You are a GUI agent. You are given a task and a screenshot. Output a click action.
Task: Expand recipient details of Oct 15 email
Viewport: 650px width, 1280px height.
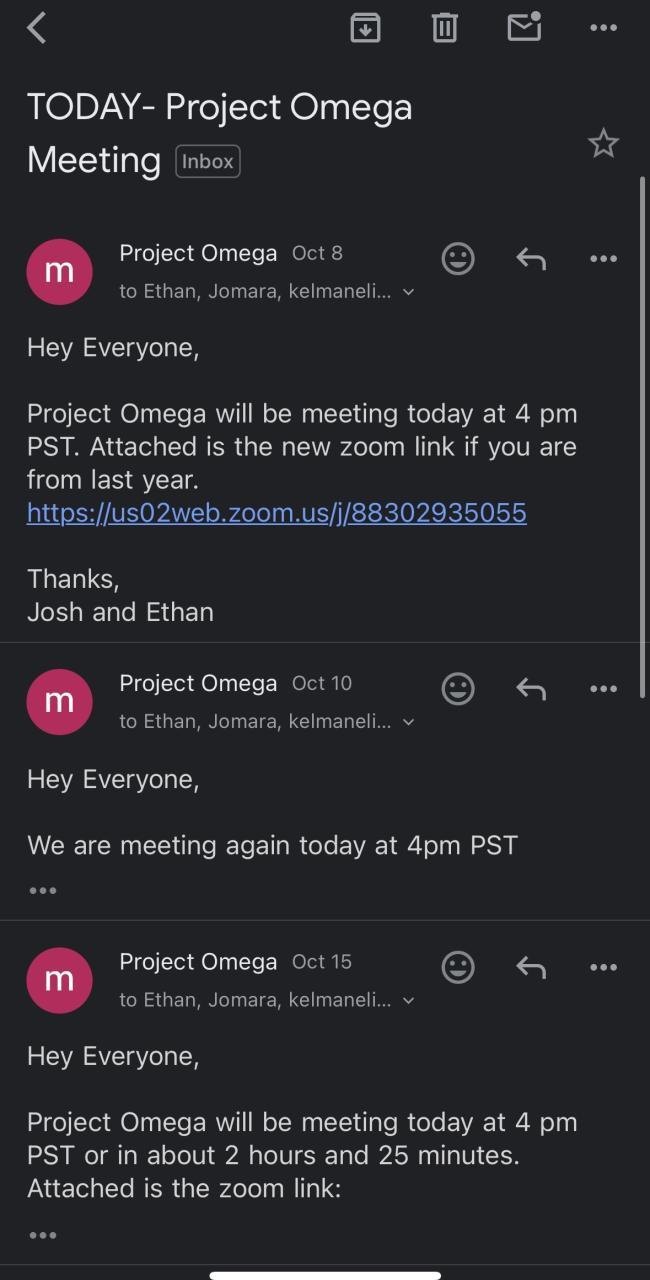pyautogui.click(x=408, y=1000)
